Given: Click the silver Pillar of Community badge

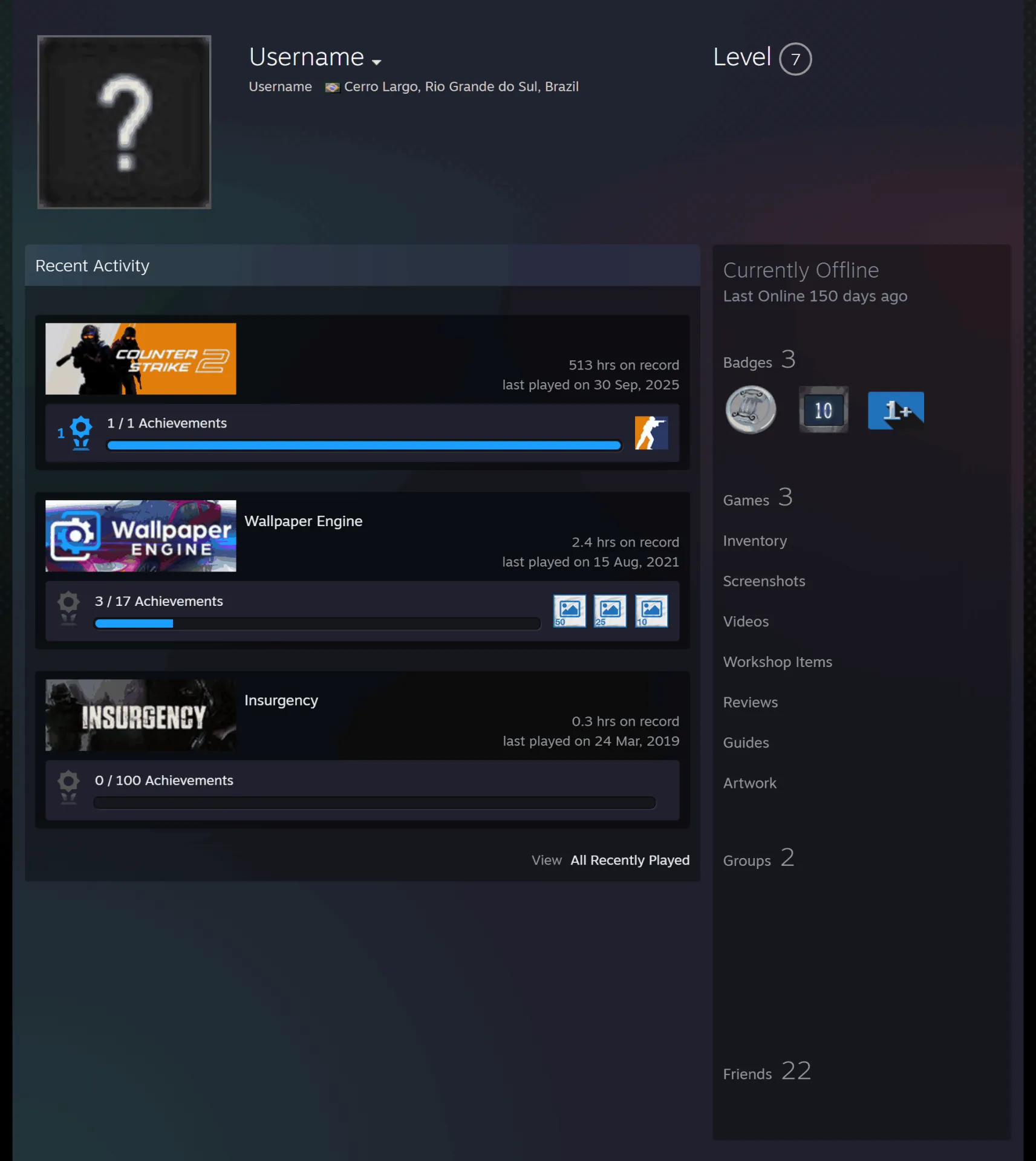Looking at the screenshot, I should 751,410.
